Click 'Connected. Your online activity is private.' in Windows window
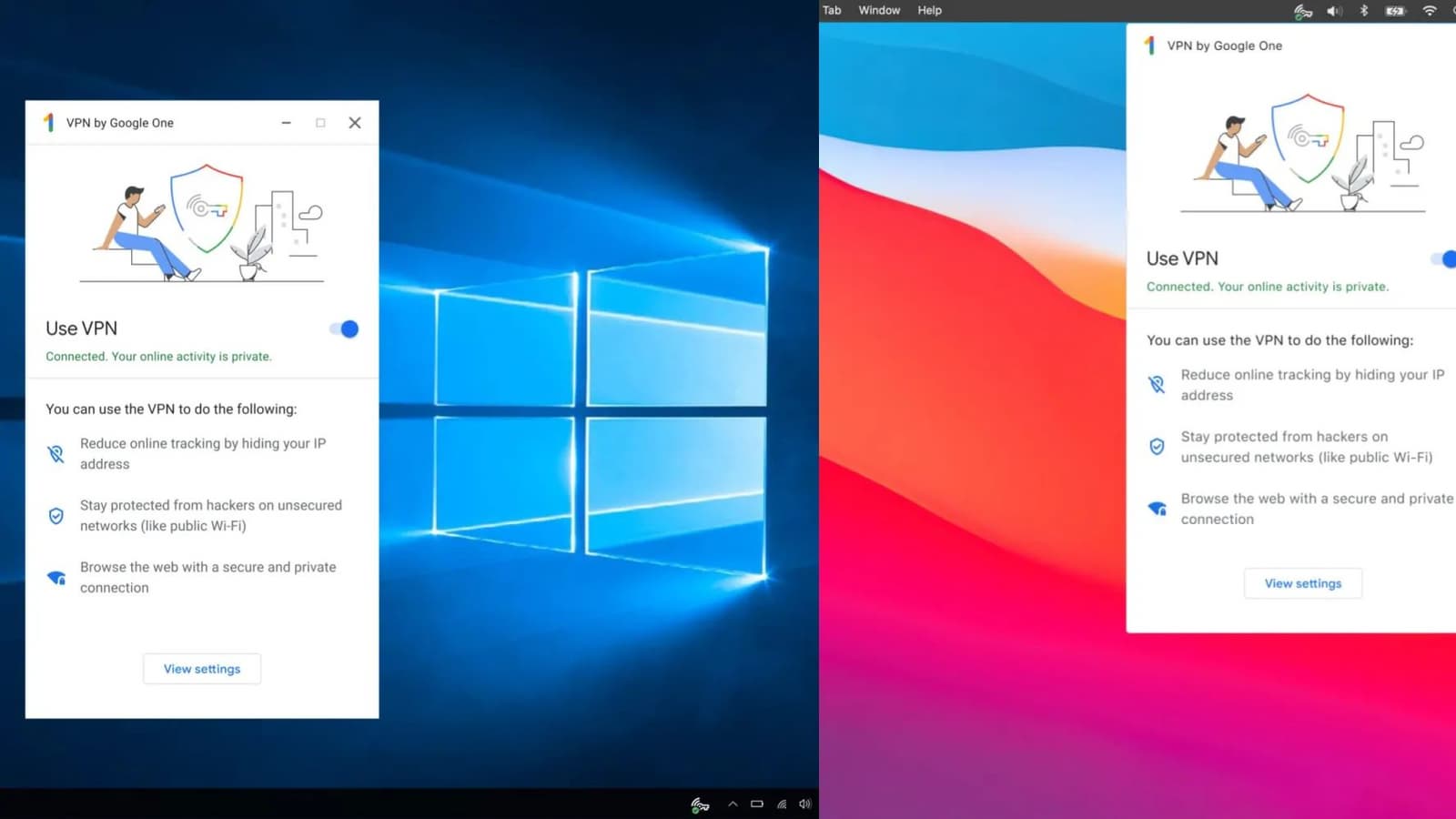Screen dimensions: 1456x819 tap(159, 357)
